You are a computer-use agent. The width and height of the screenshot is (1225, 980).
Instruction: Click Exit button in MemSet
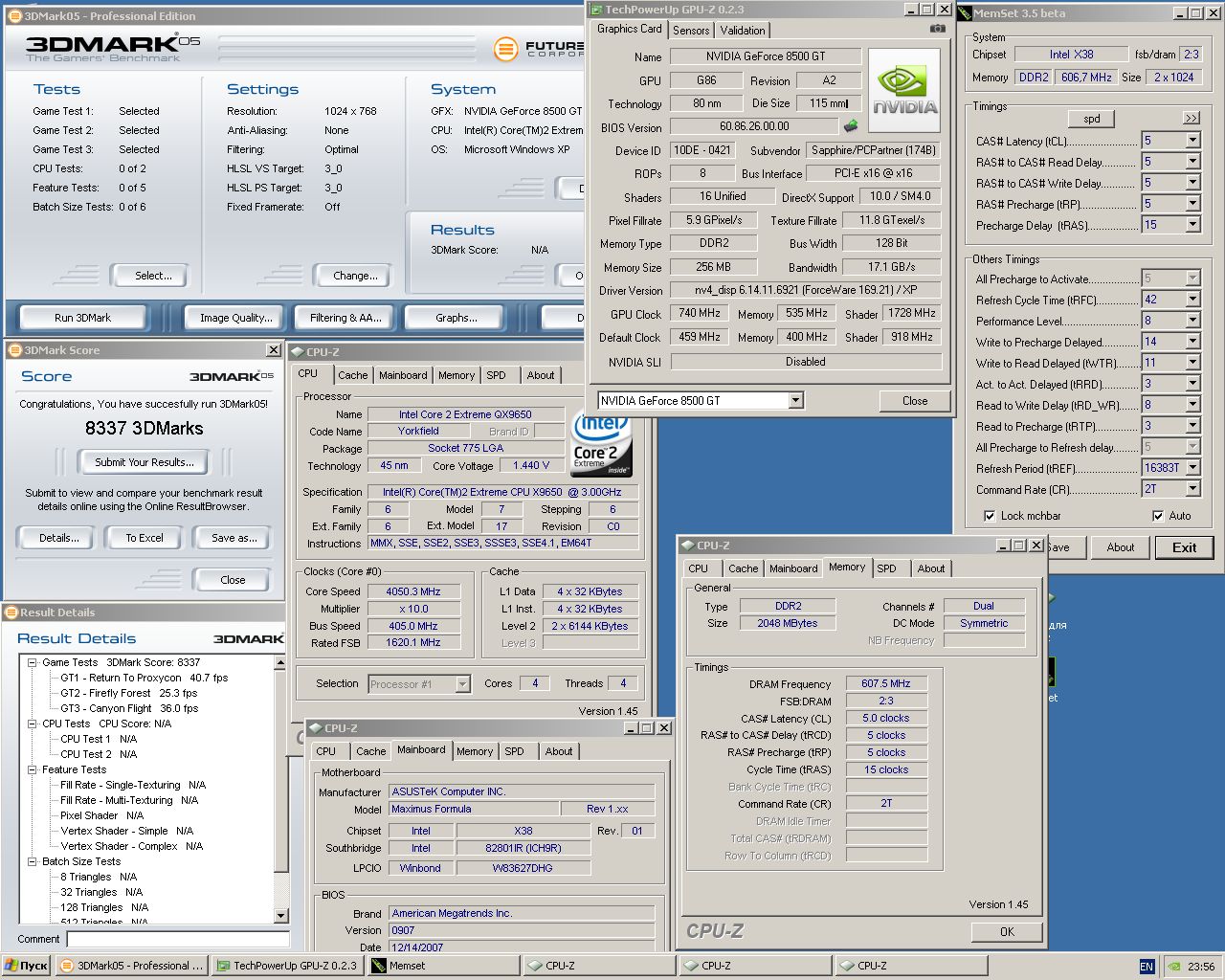[1185, 547]
